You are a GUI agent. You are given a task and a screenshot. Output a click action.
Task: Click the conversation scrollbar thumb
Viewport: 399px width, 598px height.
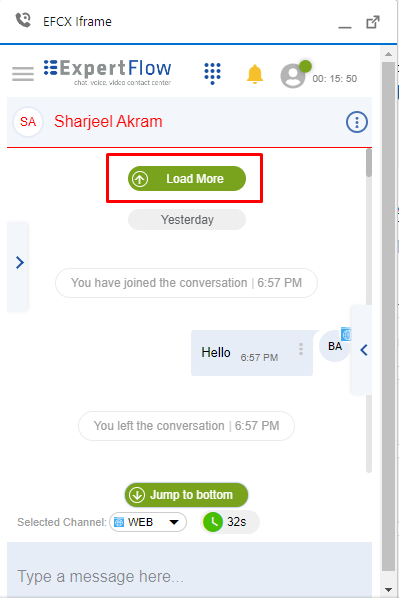(x=368, y=162)
